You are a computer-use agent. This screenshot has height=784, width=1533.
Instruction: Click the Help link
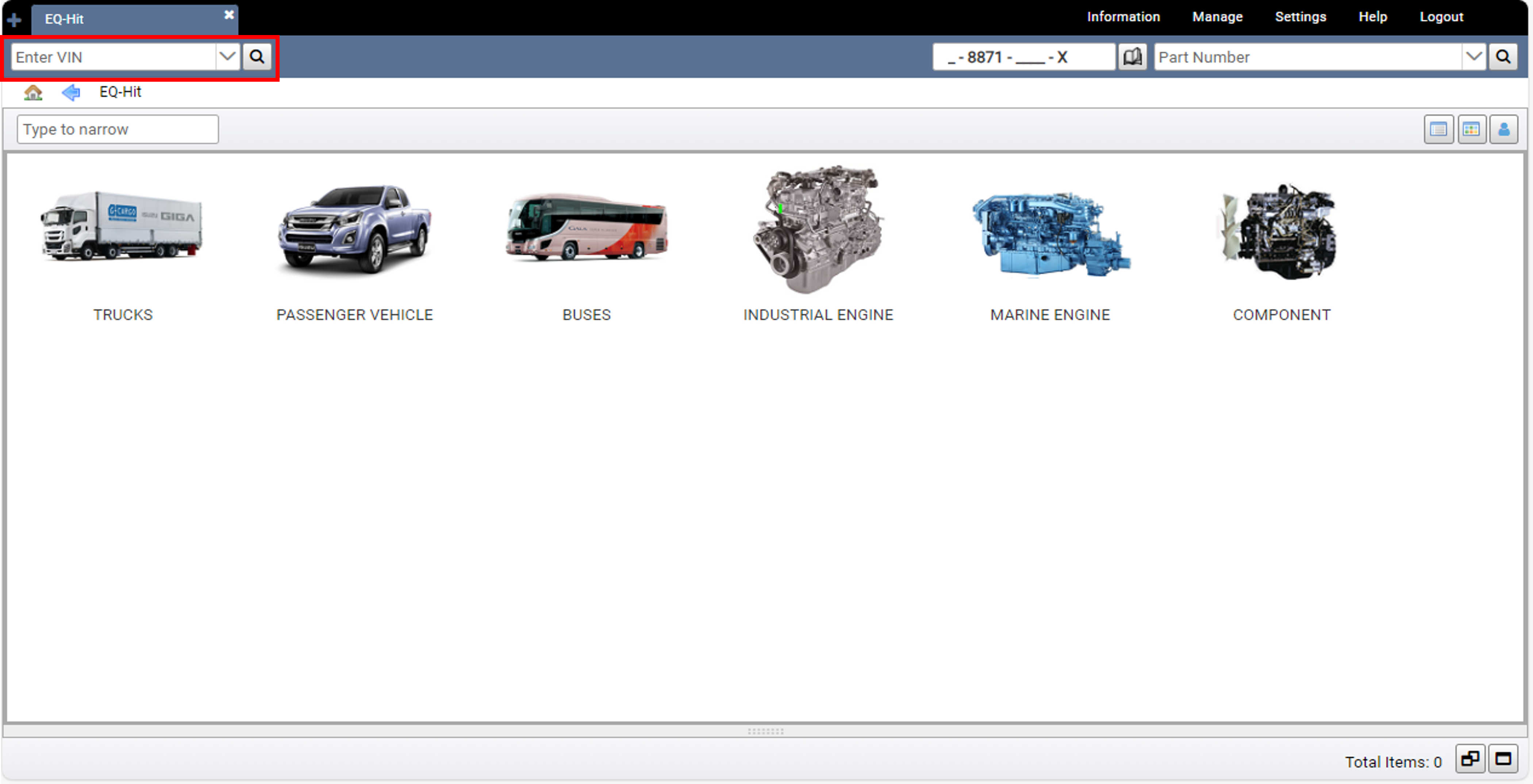[1372, 17]
